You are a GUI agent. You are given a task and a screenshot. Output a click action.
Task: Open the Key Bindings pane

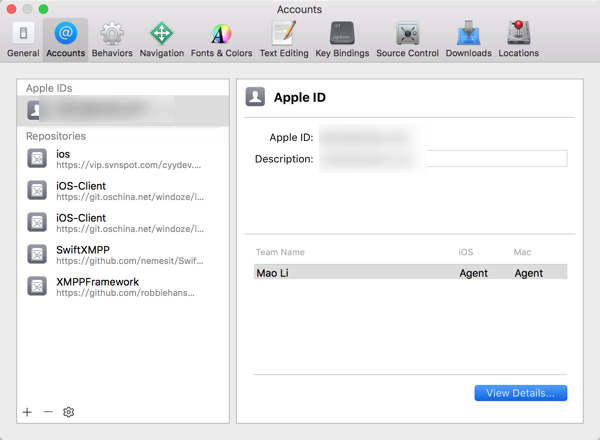[x=342, y=40]
